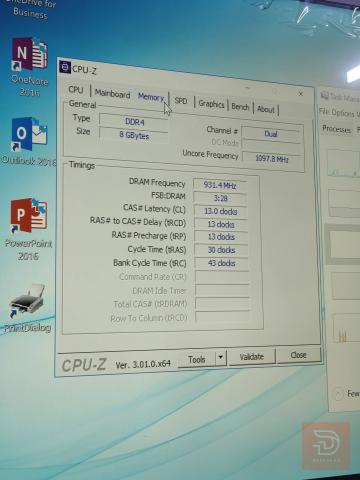Click the empty Row To Column field

(223, 317)
